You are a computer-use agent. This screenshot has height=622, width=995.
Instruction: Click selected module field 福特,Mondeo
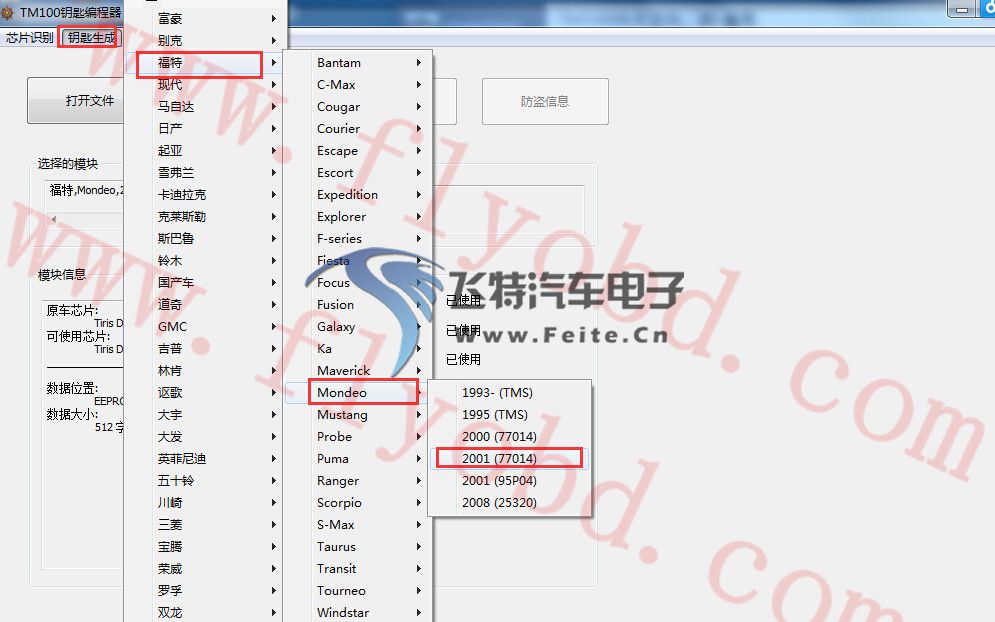pos(86,190)
